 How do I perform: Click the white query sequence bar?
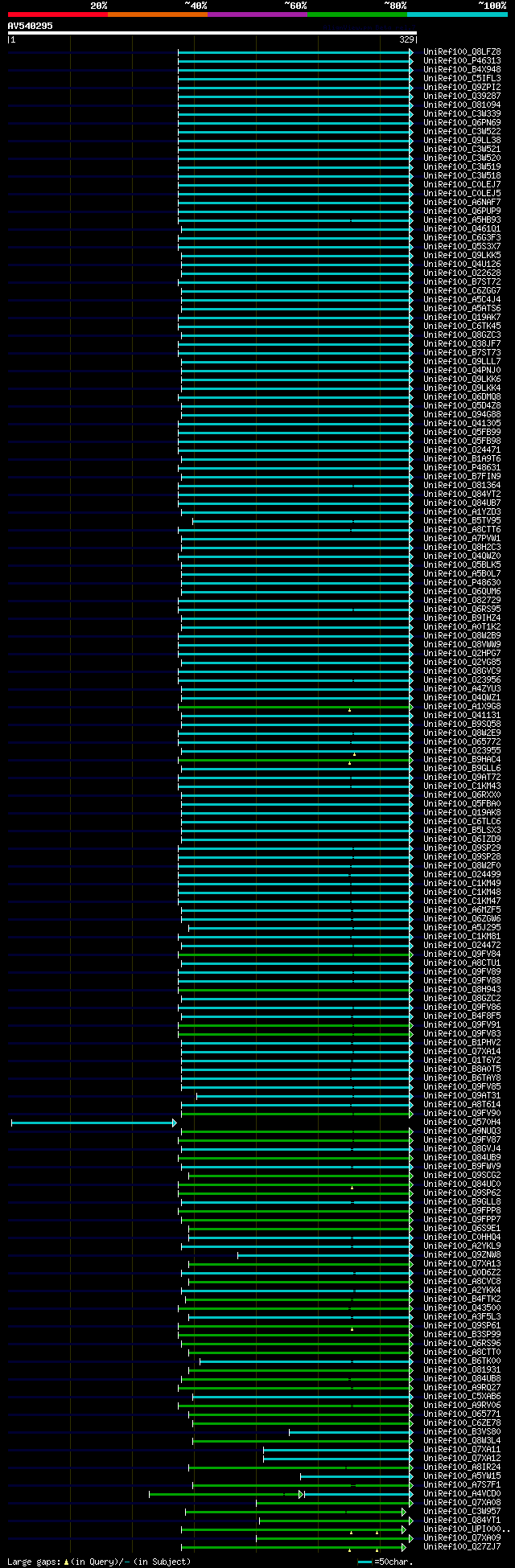coord(212,33)
